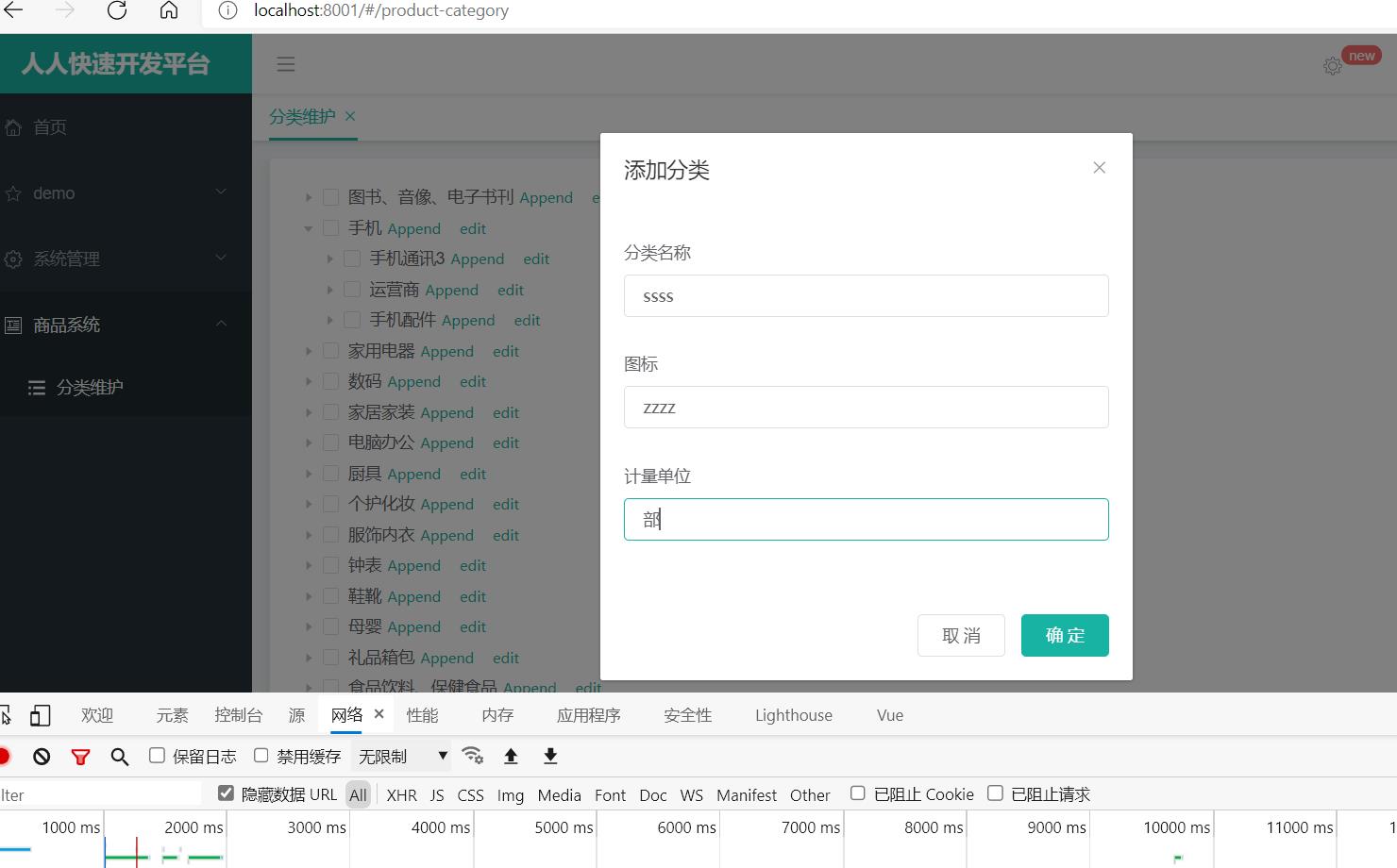
Task: Click the 系统管理 gear icon in the sidebar
Action: pos(13,259)
